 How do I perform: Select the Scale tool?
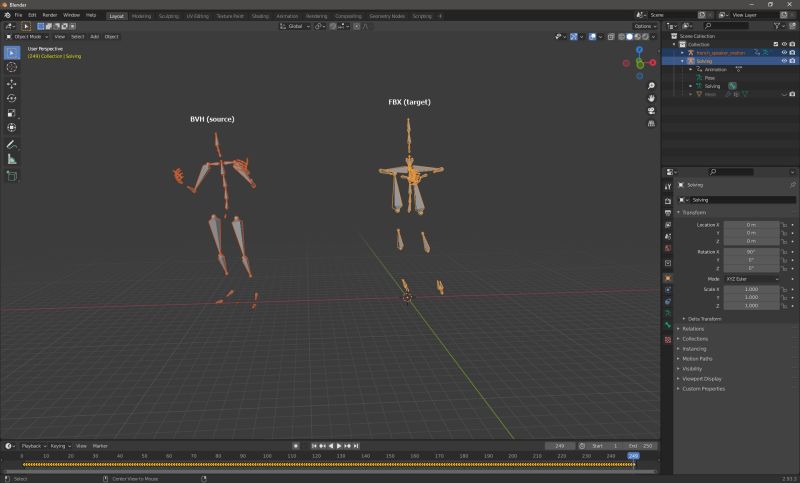tap(12, 113)
